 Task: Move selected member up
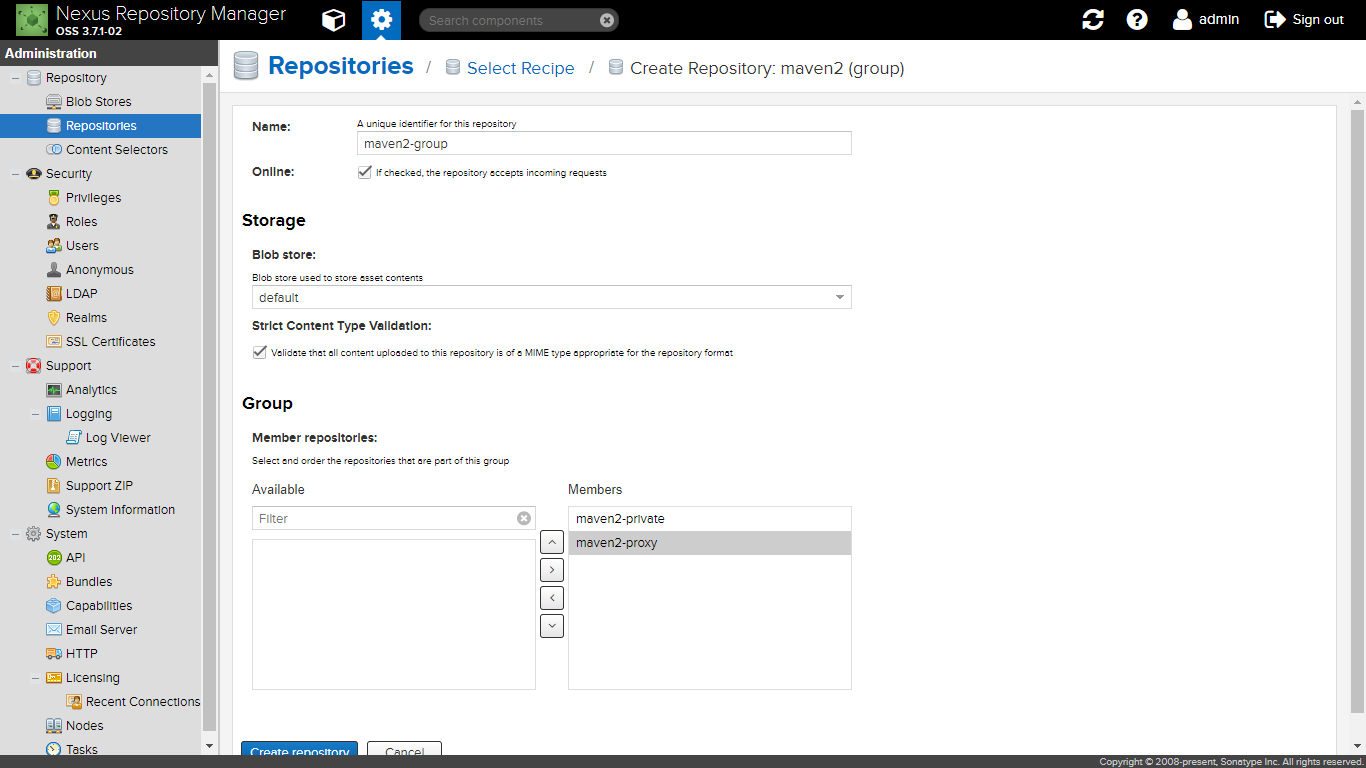coord(551,542)
